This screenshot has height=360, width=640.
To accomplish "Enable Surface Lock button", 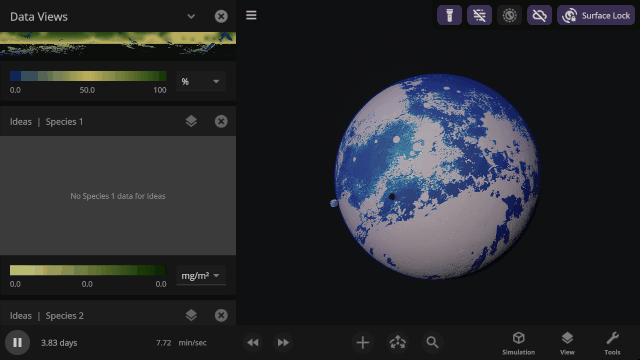I will [596, 16].
